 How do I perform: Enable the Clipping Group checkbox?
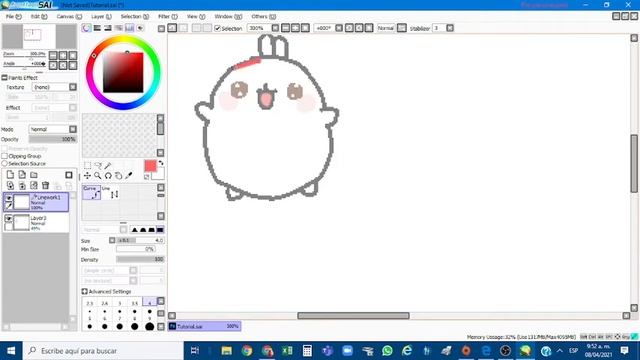(x=4, y=156)
